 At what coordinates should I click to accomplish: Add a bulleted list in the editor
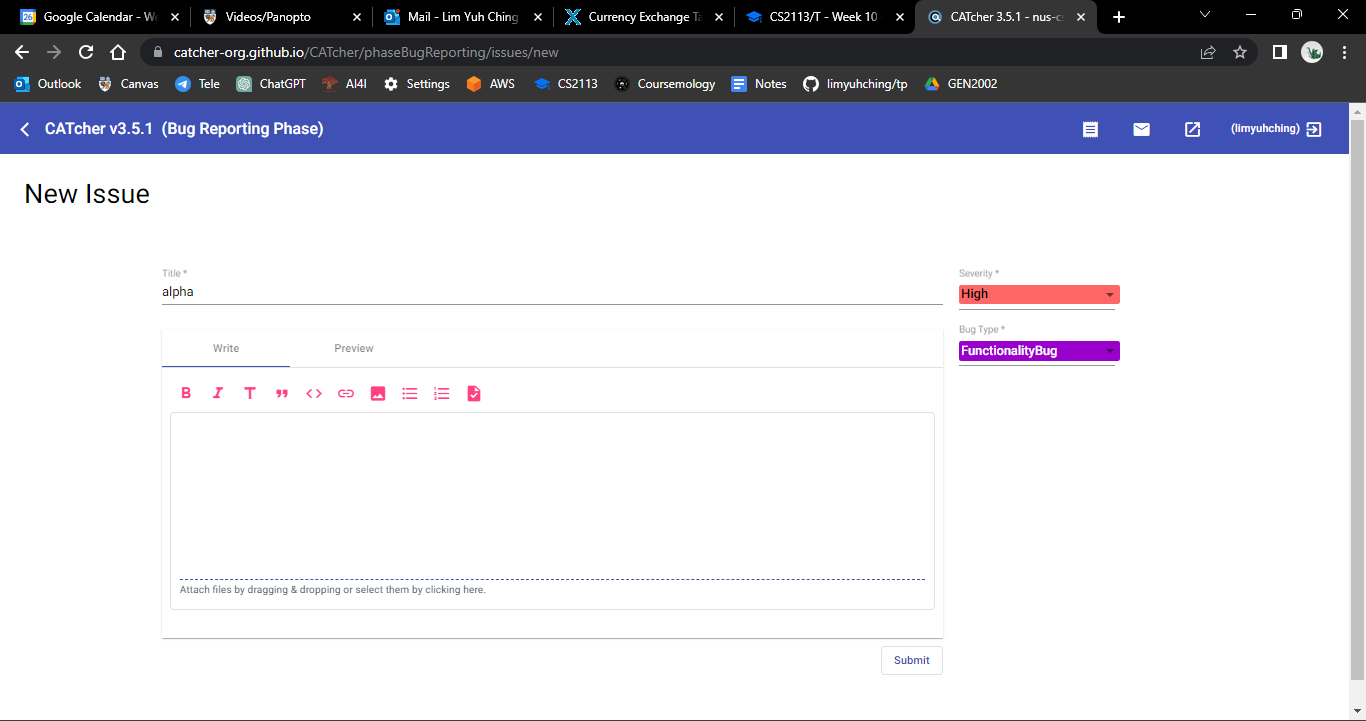click(410, 393)
